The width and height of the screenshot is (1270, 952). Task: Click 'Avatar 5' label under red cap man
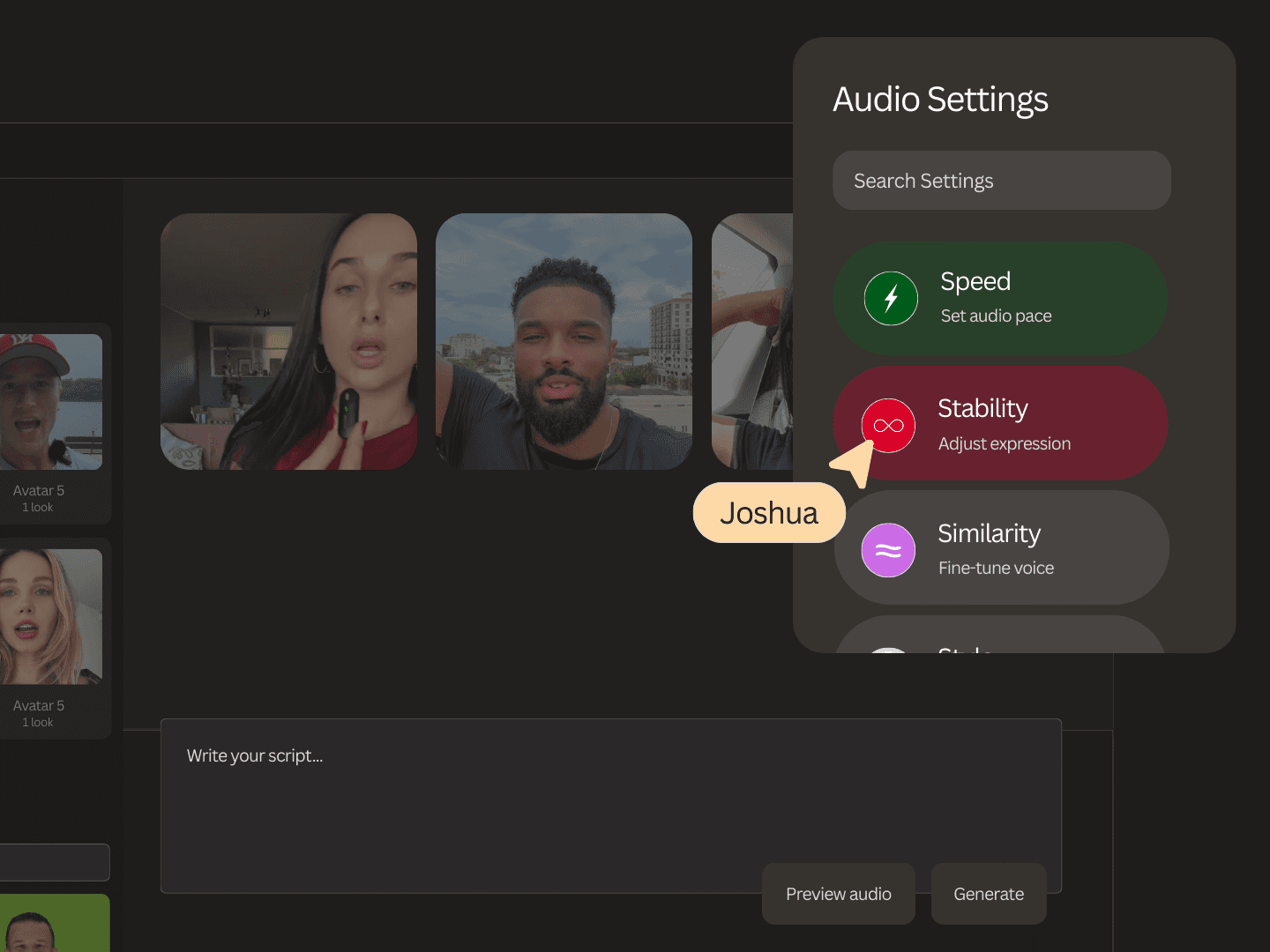pos(39,491)
